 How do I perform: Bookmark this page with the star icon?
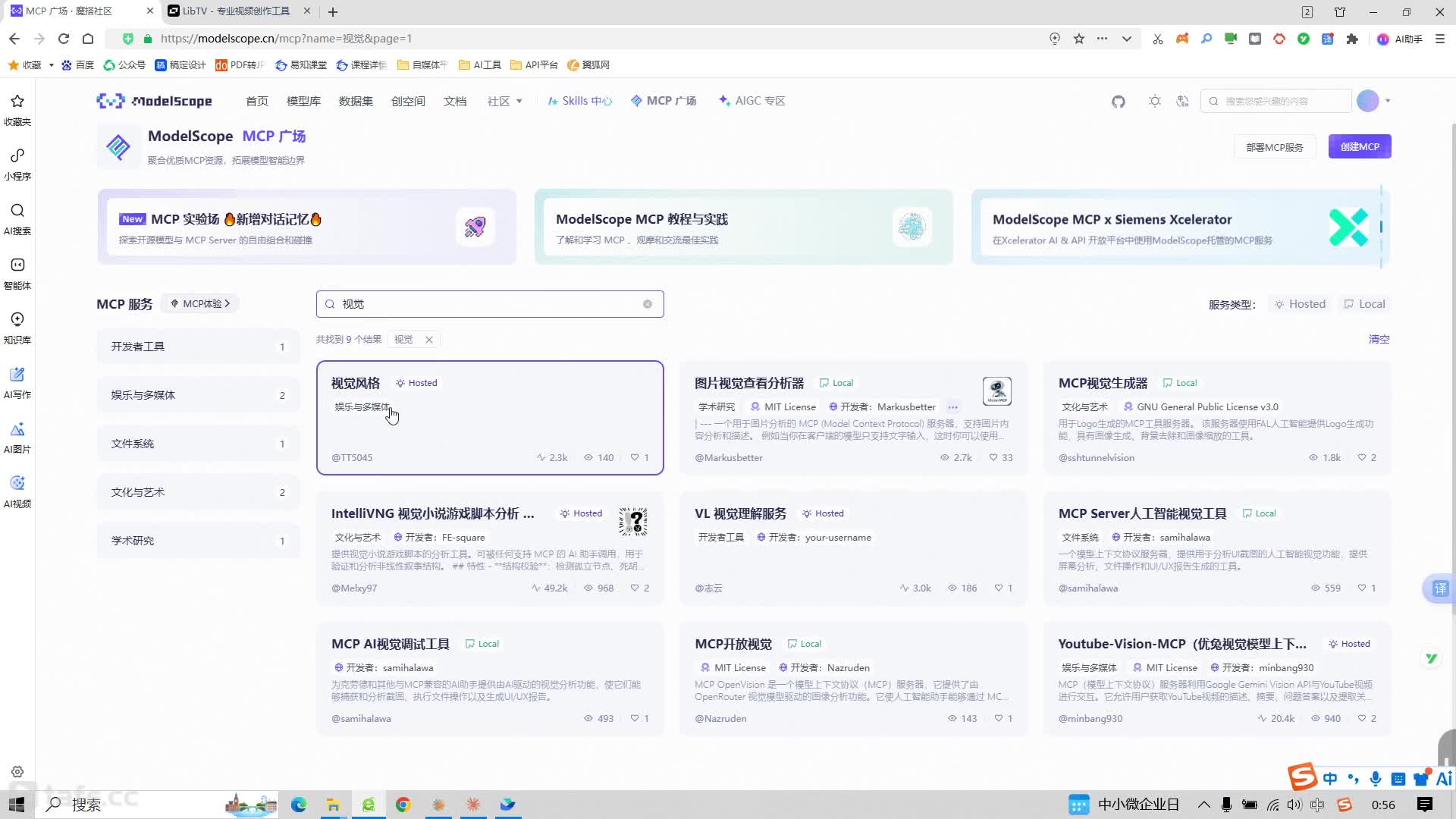pyautogui.click(x=1079, y=39)
